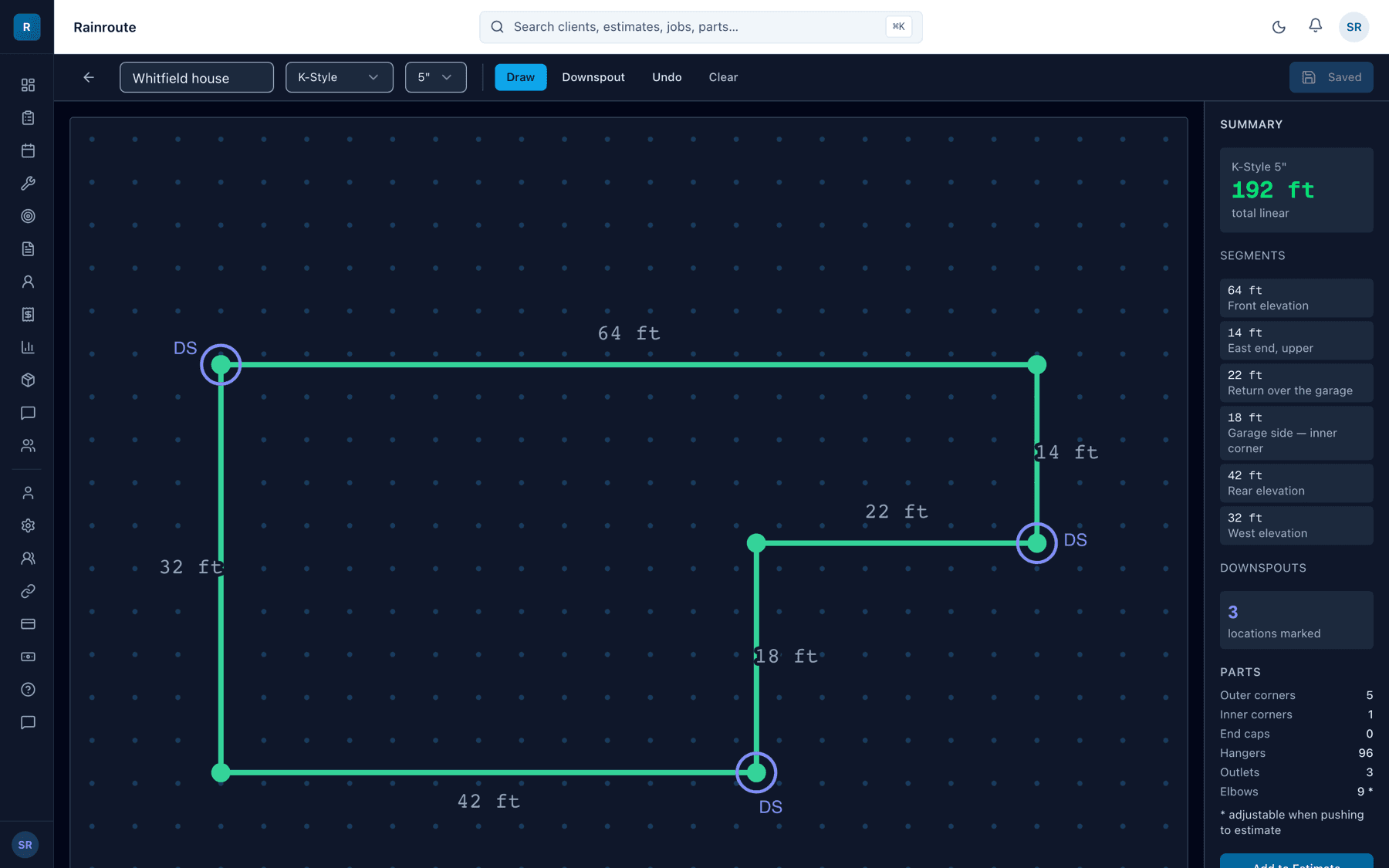The image size is (1389, 868).
Task: Open the wrench tools icon in sidebar
Action: point(28,184)
